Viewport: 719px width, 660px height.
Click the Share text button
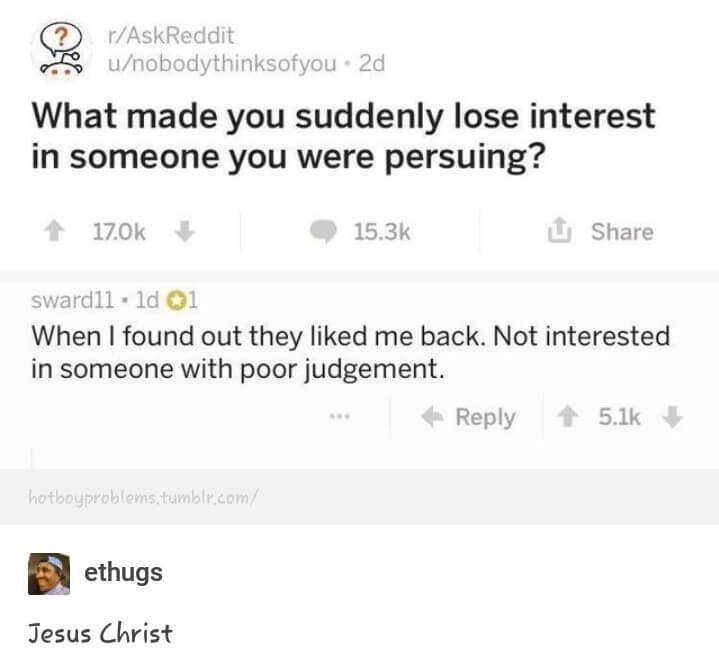pyautogui.click(x=621, y=232)
